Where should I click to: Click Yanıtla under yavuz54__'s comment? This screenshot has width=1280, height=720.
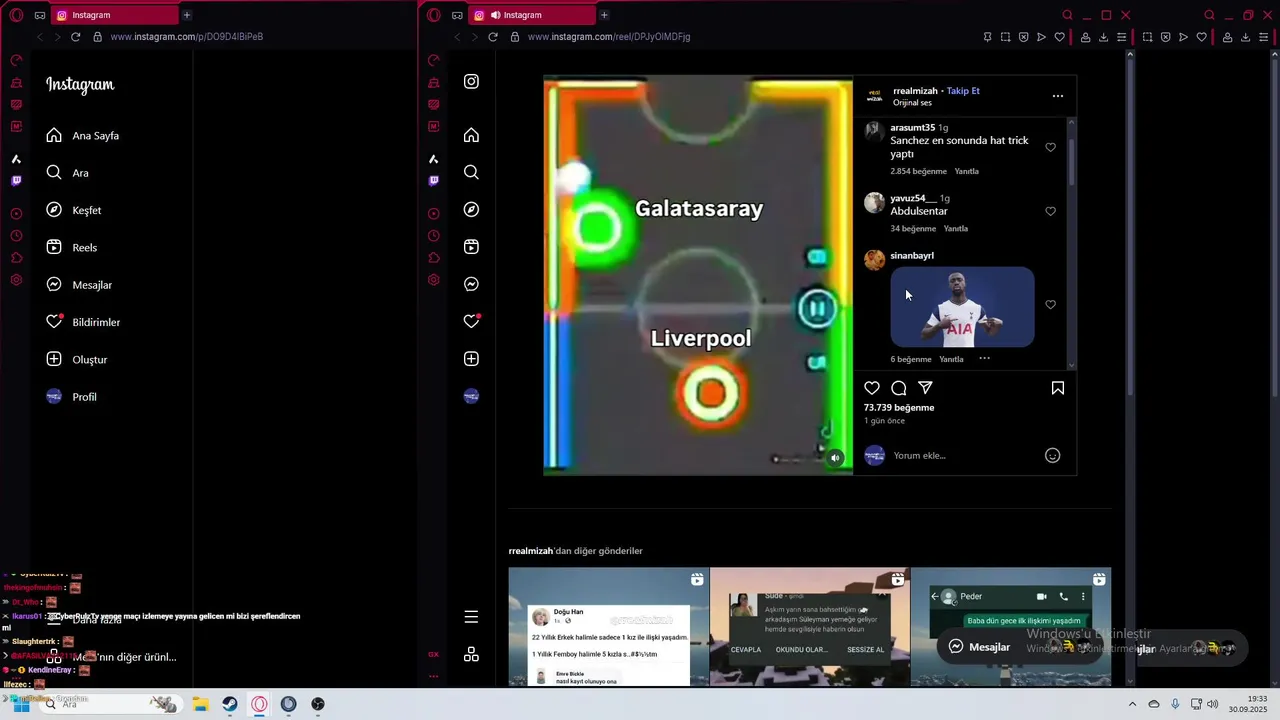pyautogui.click(x=956, y=229)
